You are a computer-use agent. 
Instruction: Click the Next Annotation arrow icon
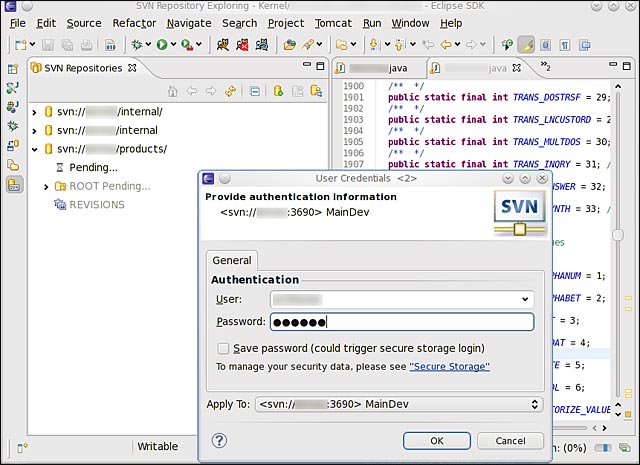375,44
